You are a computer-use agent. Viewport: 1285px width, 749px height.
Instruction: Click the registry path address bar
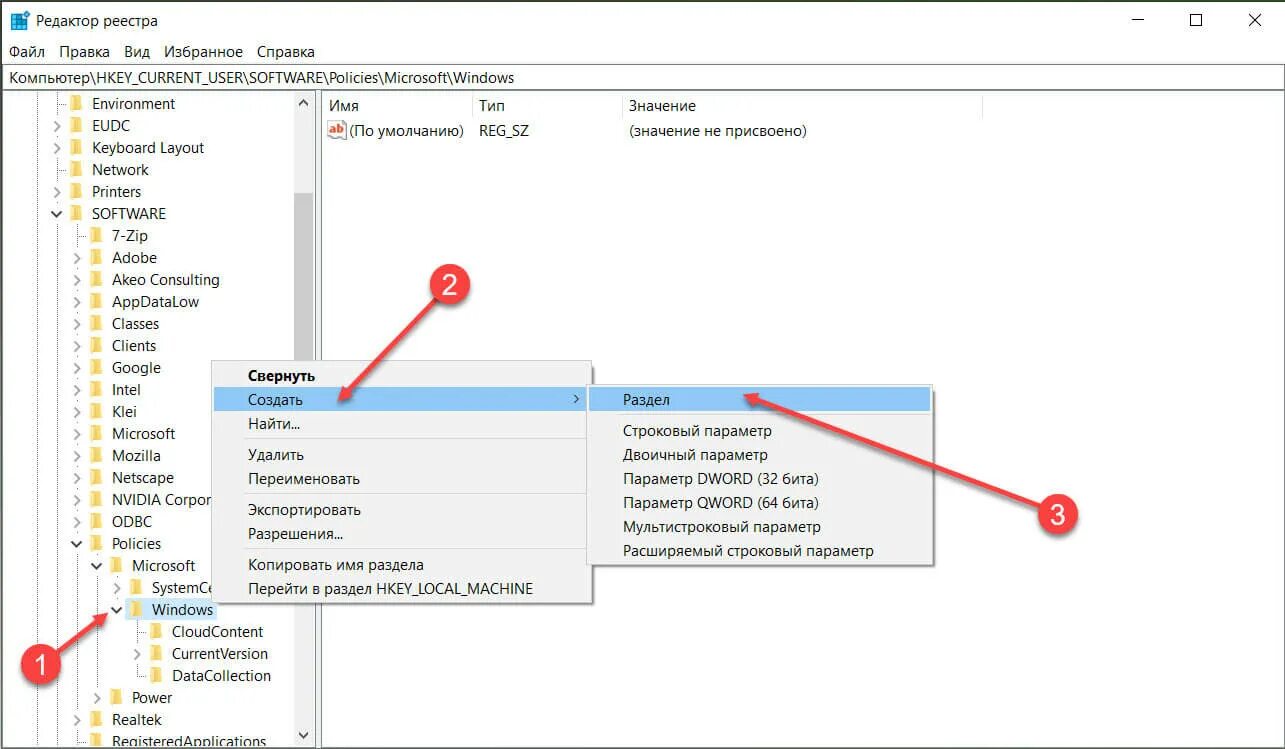[642, 78]
